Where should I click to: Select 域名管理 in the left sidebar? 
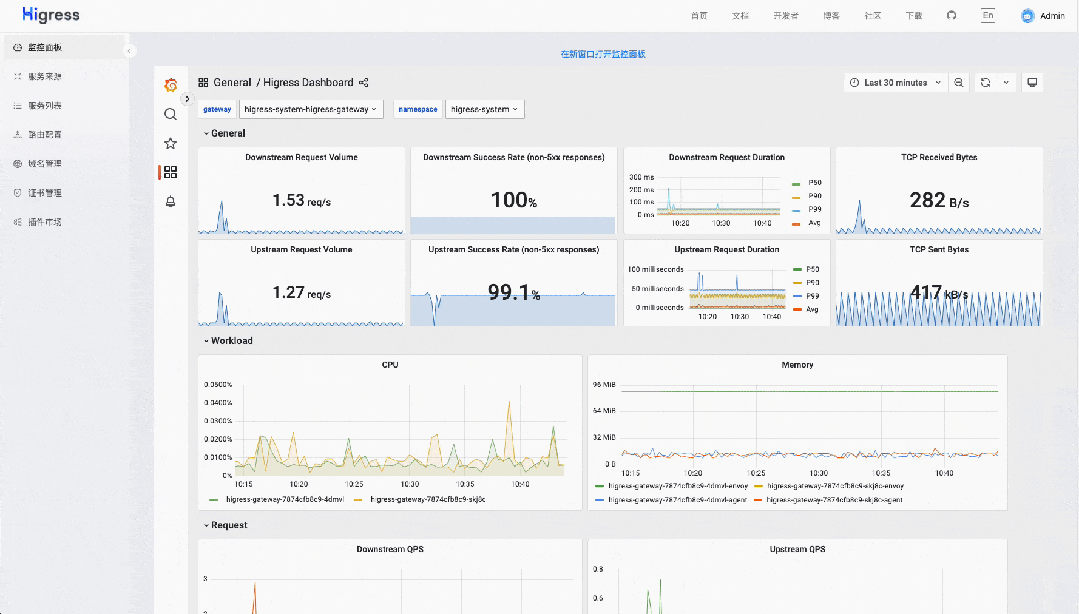click(x=45, y=163)
